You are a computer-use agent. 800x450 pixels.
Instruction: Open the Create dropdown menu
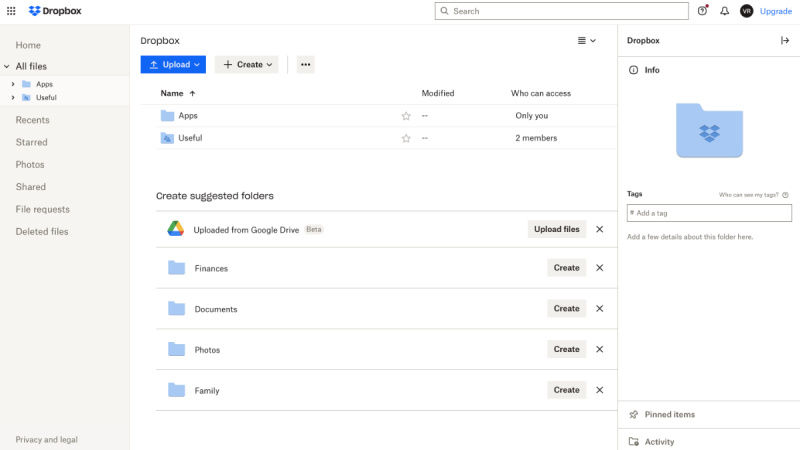246,64
